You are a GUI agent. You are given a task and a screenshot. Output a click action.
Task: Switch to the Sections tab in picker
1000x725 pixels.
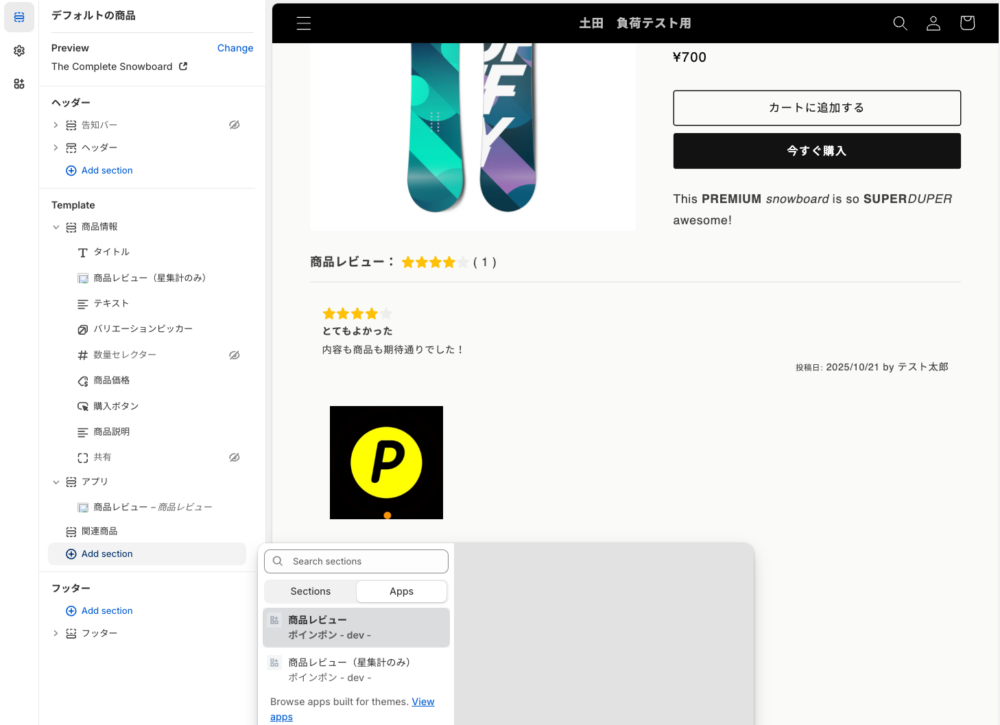(x=310, y=591)
